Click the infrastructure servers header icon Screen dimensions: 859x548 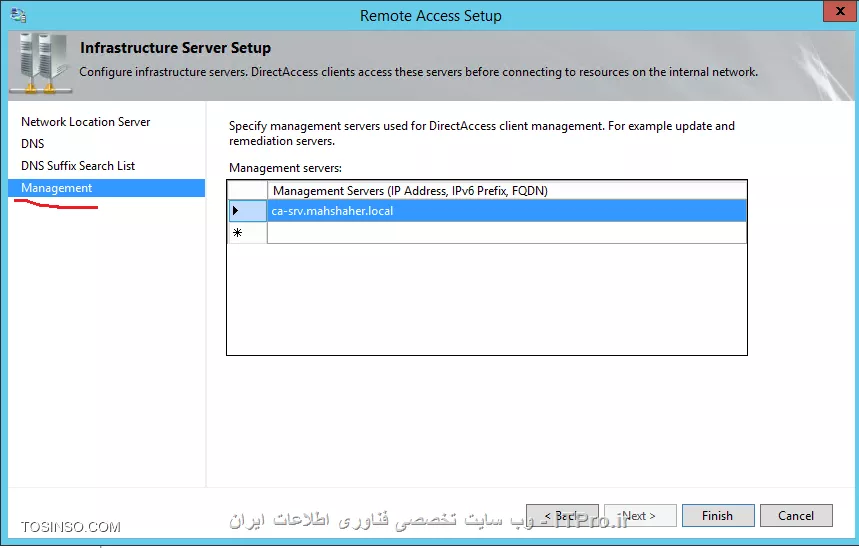pos(43,64)
